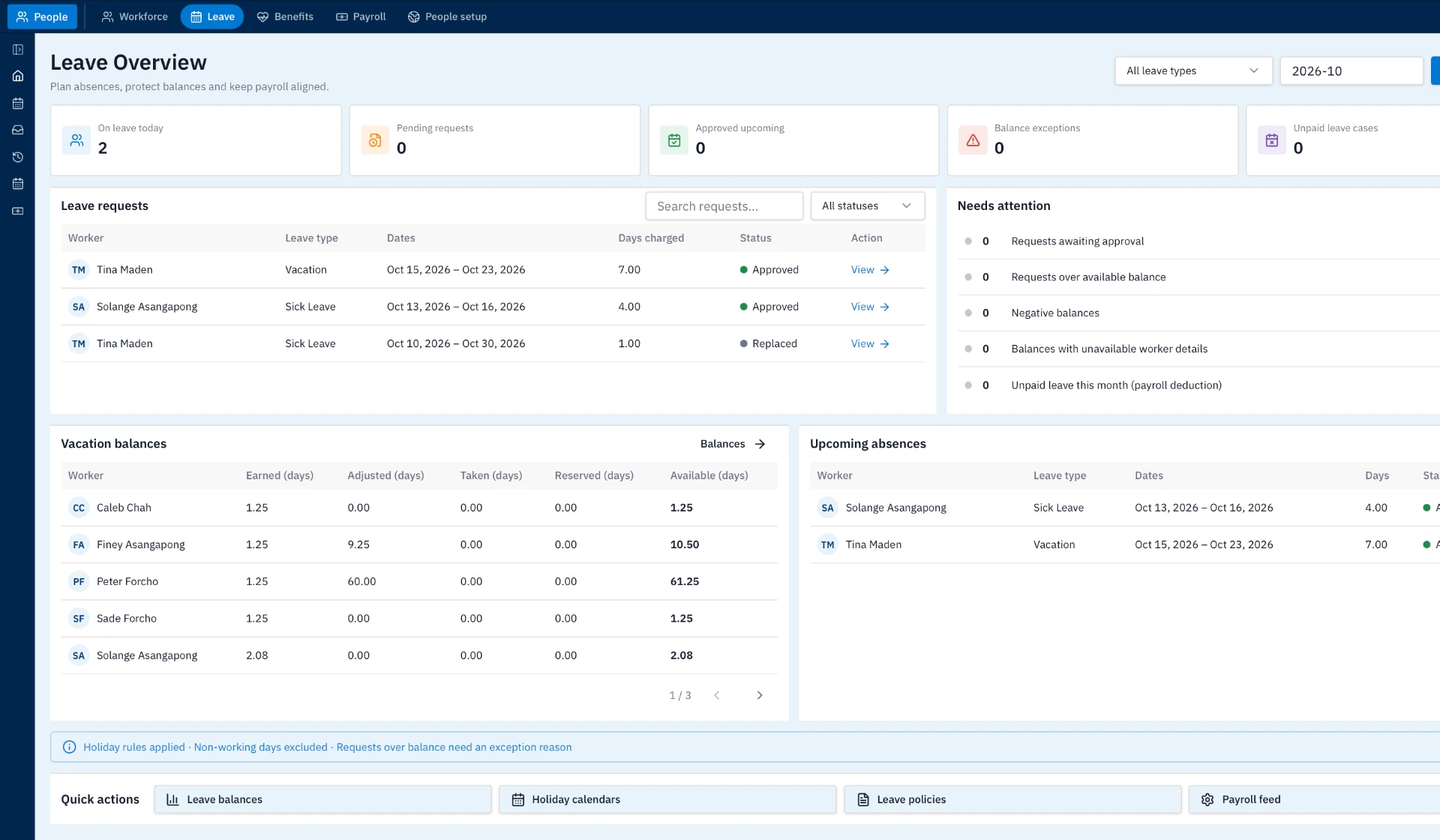Click the Leave type header in Upcoming absences
This screenshot has height=840, width=1440.
(x=1059, y=475)
